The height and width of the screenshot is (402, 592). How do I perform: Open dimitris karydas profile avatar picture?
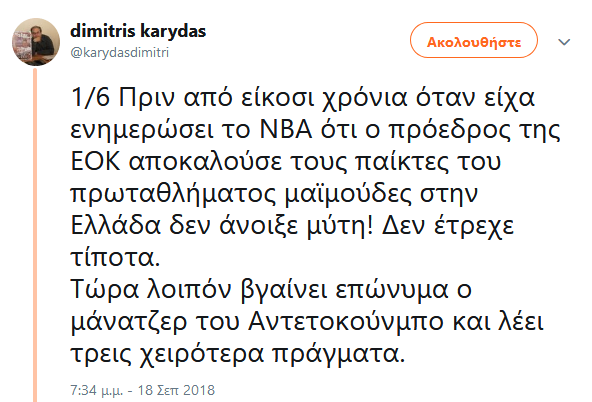point(36,42)
